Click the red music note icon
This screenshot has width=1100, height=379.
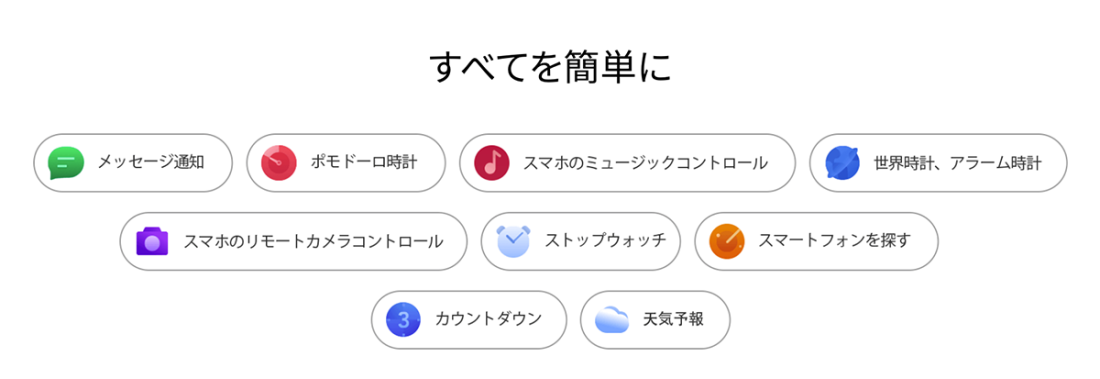click(x=491, y=164)
